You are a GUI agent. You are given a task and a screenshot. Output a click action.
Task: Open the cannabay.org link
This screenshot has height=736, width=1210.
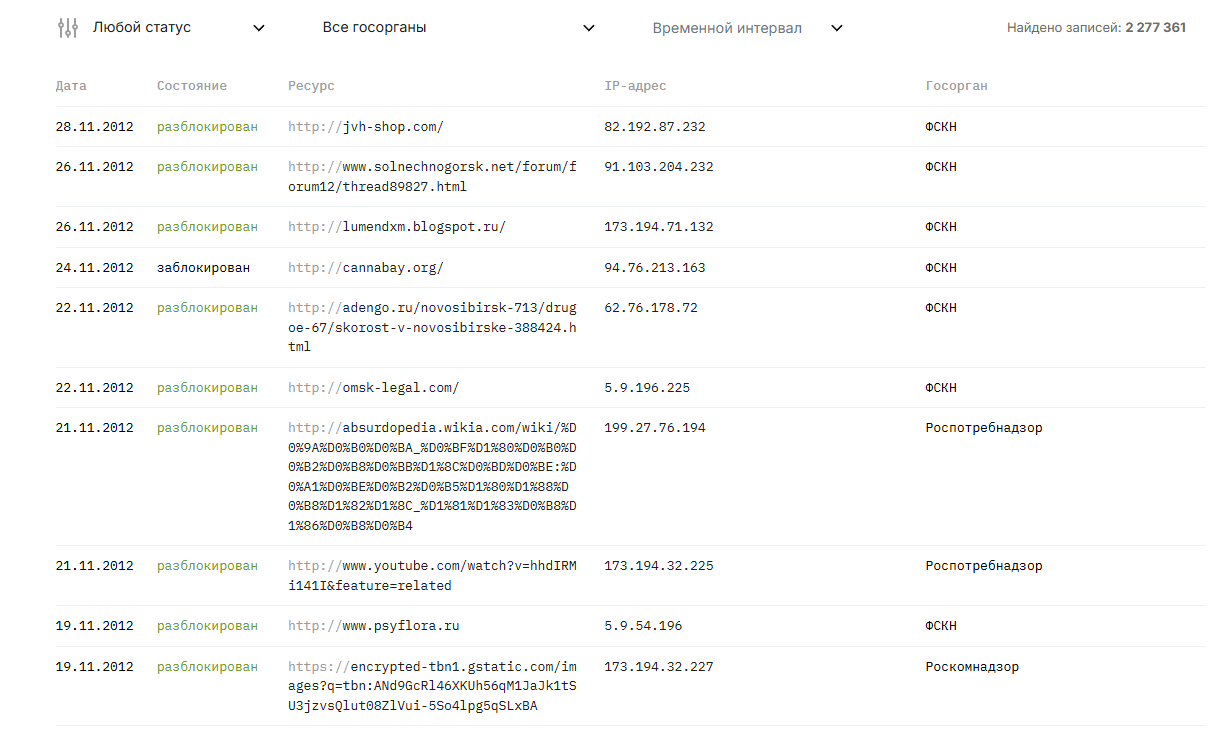click(x=366, y=268)
